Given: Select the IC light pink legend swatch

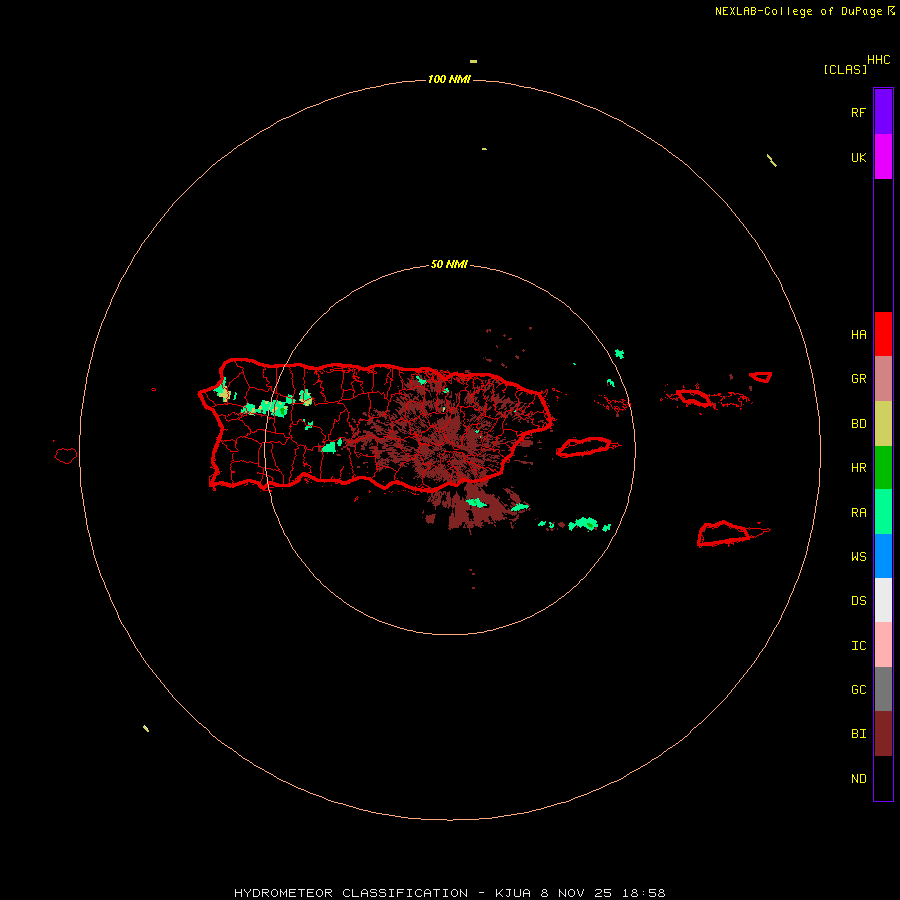Looking at the screenshot, I should (x=883, y=645).
